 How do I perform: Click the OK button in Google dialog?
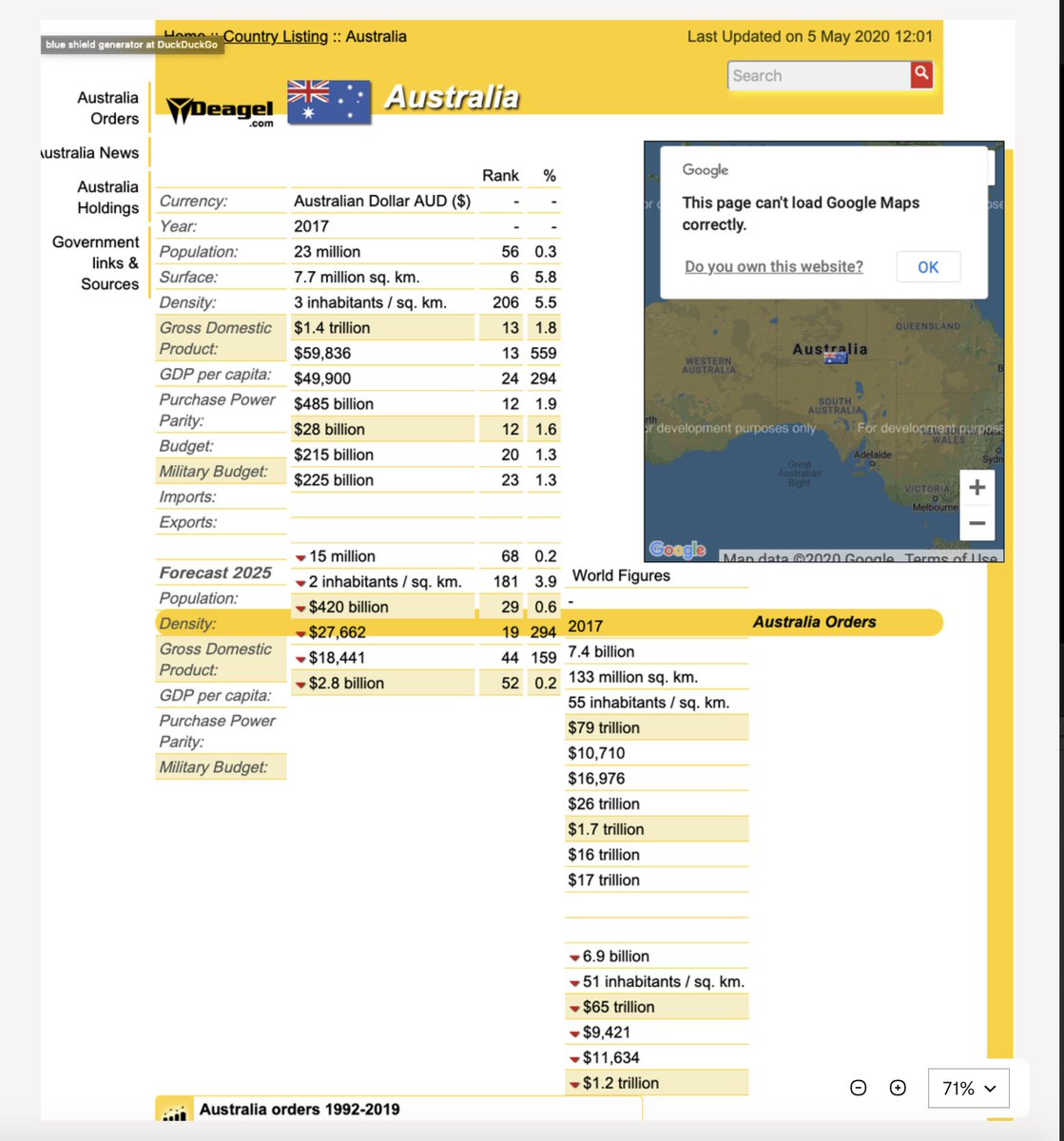pos(928,267)
